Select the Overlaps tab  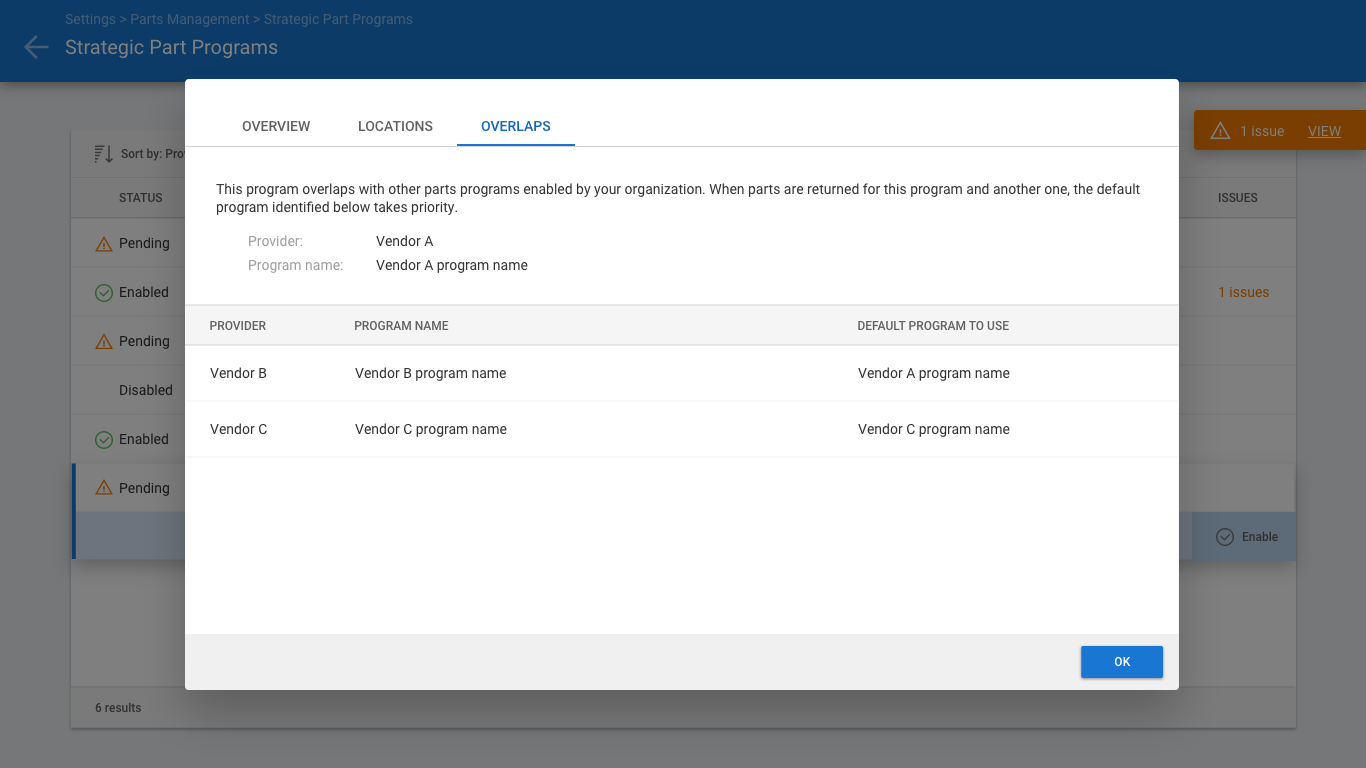click(516, 126)
